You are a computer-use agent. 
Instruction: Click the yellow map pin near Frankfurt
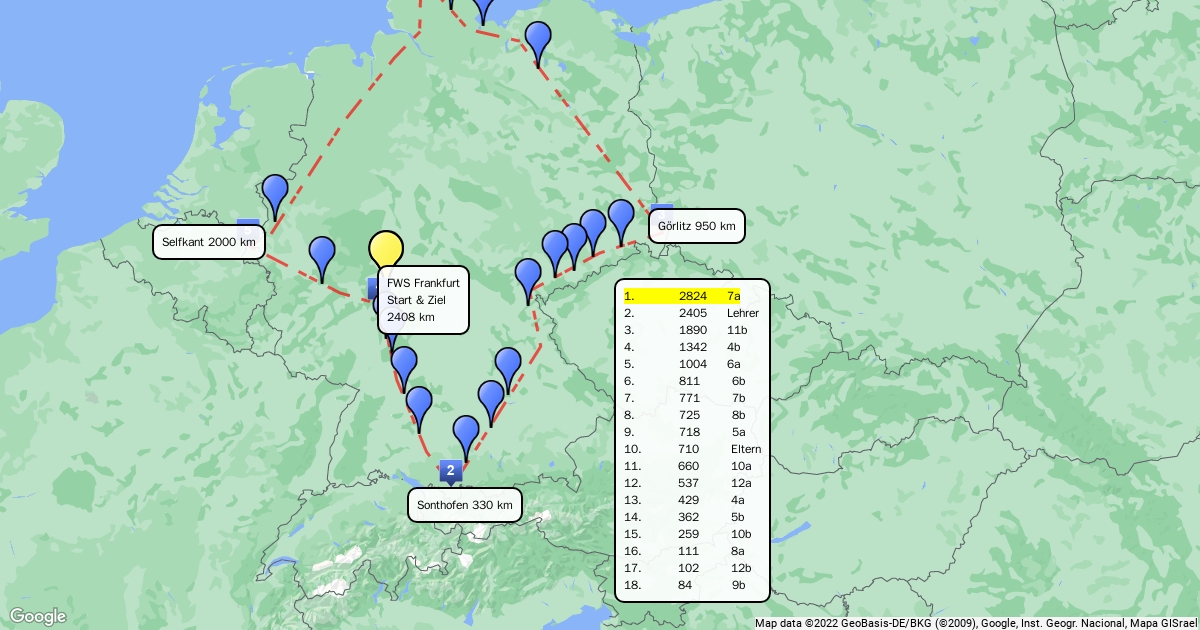(x=386, y=249)
